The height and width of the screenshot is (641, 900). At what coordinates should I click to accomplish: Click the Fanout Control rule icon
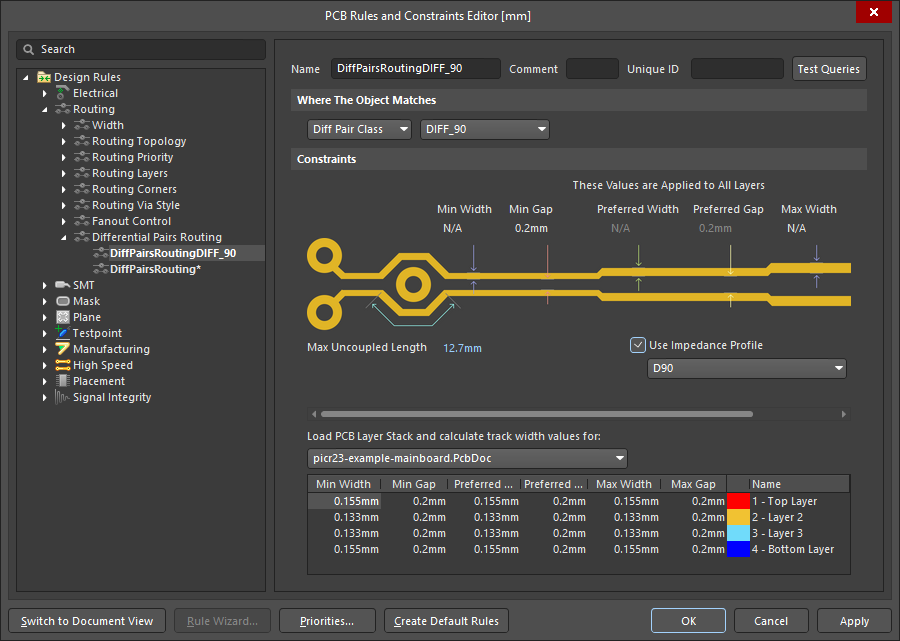coord(82,221)
